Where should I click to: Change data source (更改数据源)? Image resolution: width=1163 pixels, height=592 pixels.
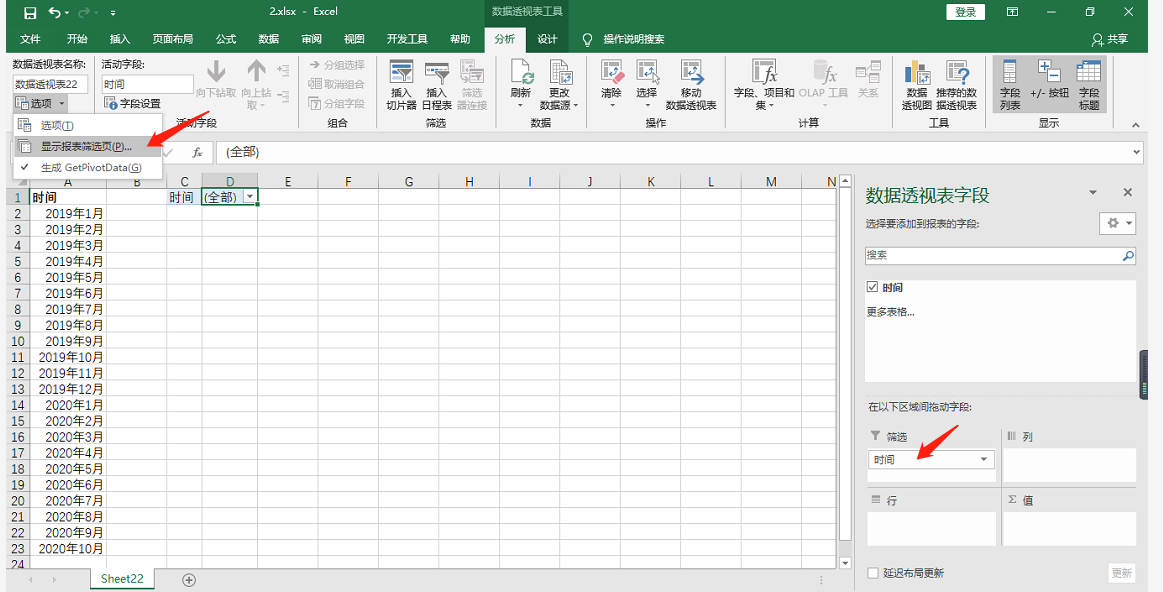point(559,85)
